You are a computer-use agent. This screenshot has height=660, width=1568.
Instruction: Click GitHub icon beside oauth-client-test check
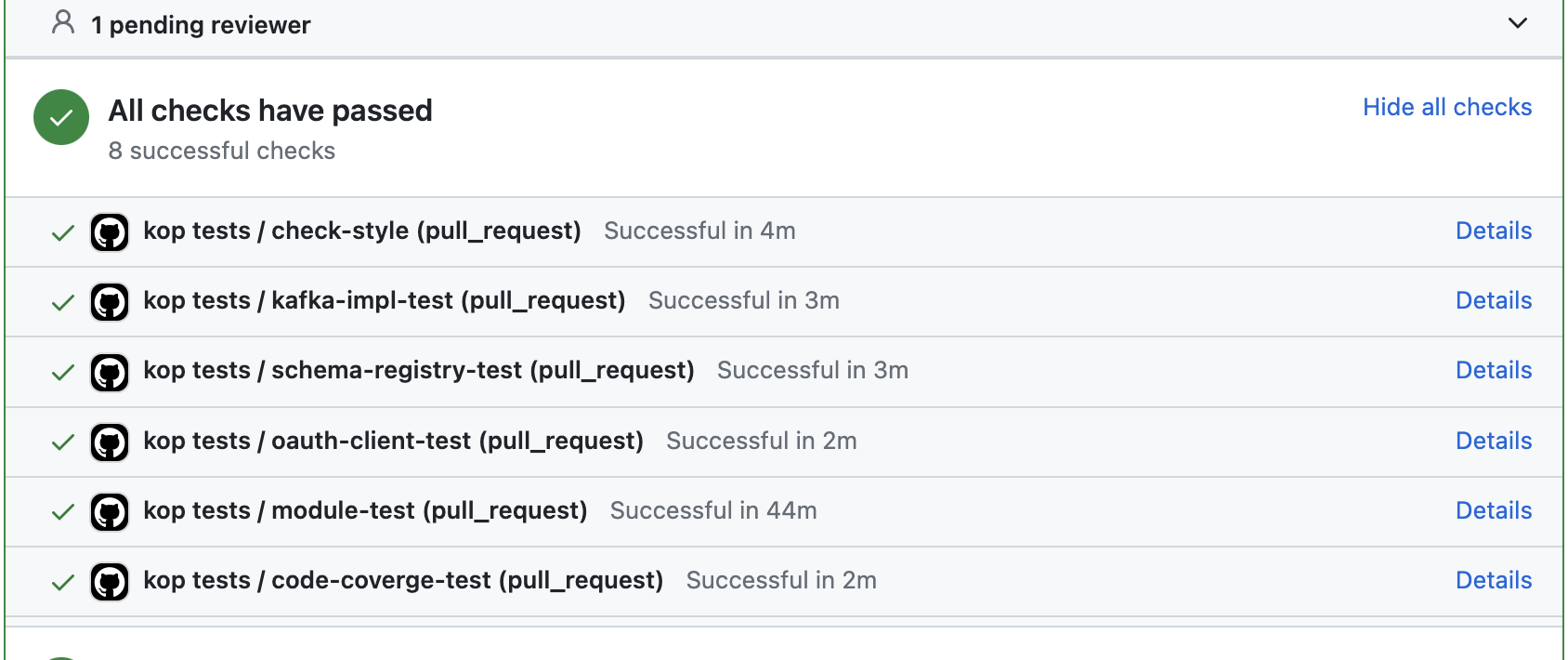point(110,442)
